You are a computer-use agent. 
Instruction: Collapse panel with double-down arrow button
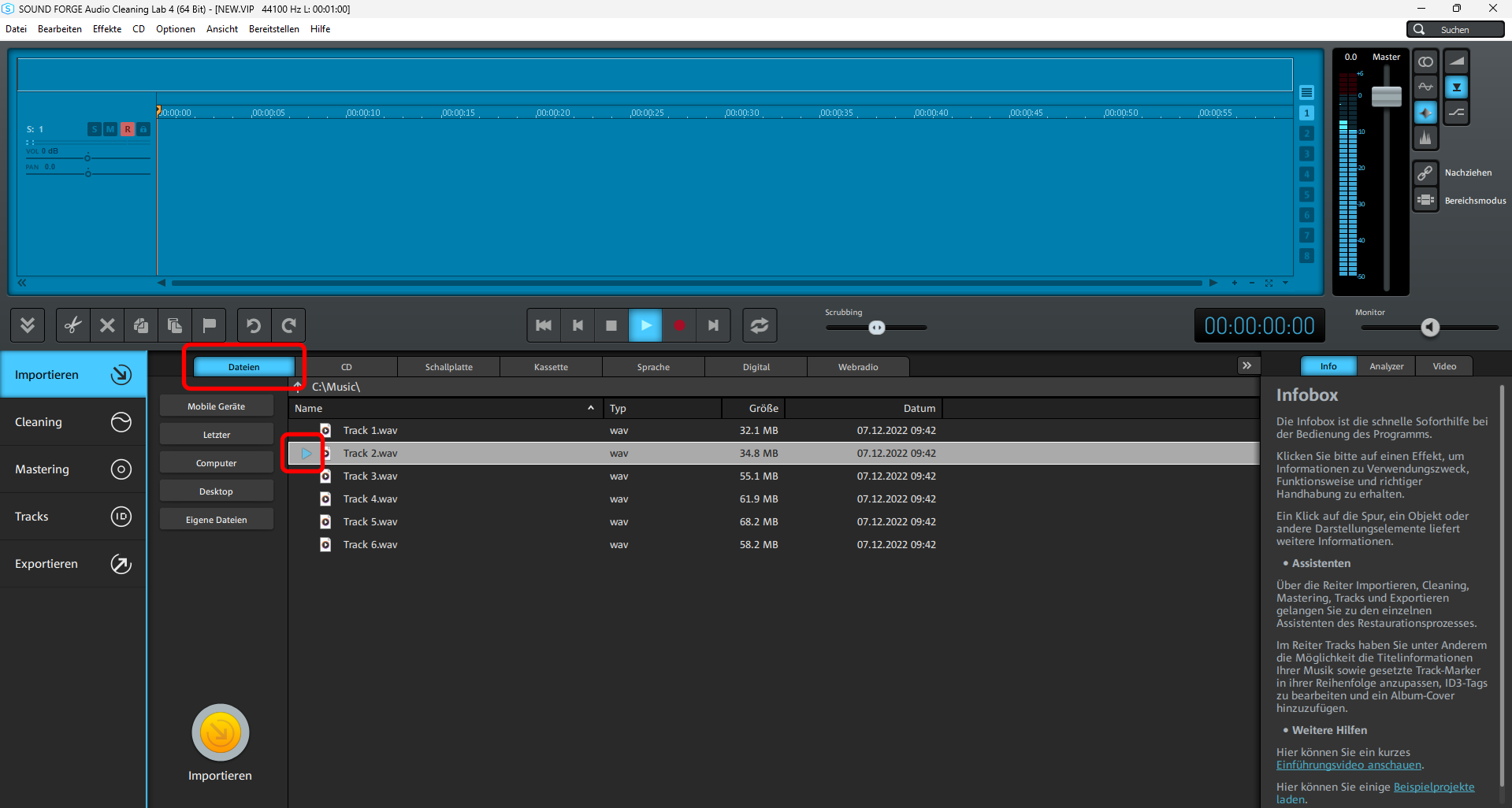click(28, 325)
